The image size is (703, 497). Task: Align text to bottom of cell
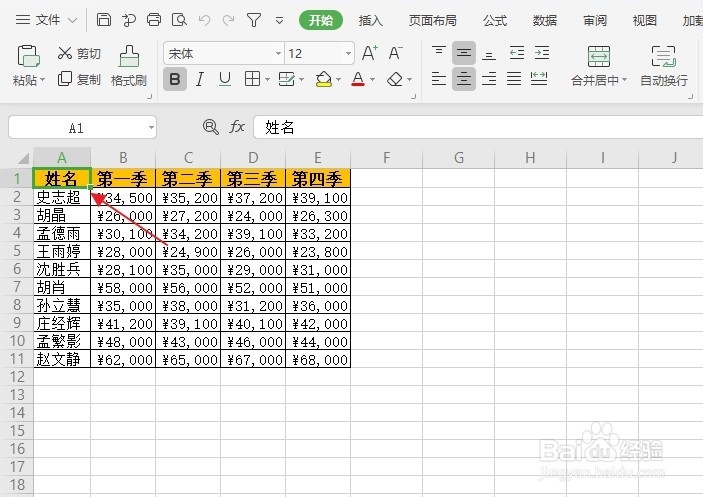489,54
